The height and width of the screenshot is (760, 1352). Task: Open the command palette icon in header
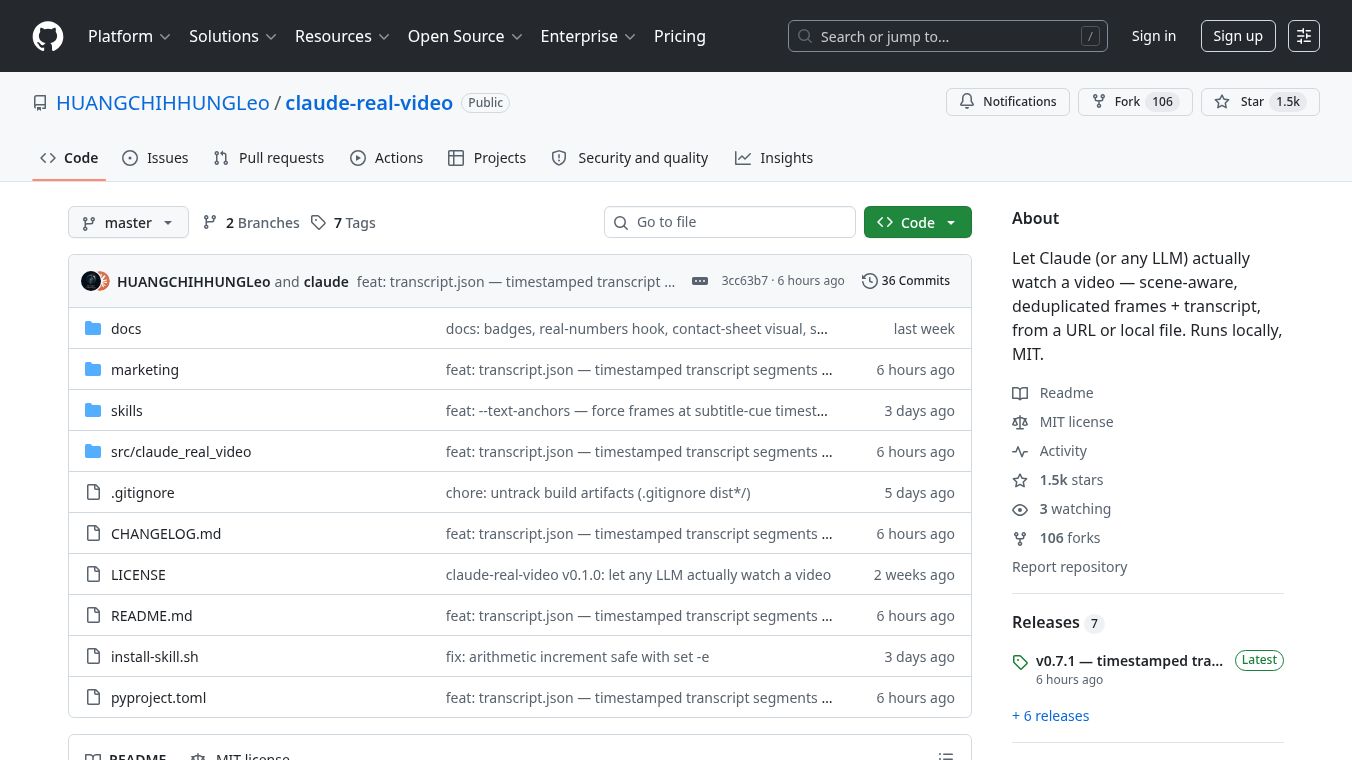coord(1304,36)
